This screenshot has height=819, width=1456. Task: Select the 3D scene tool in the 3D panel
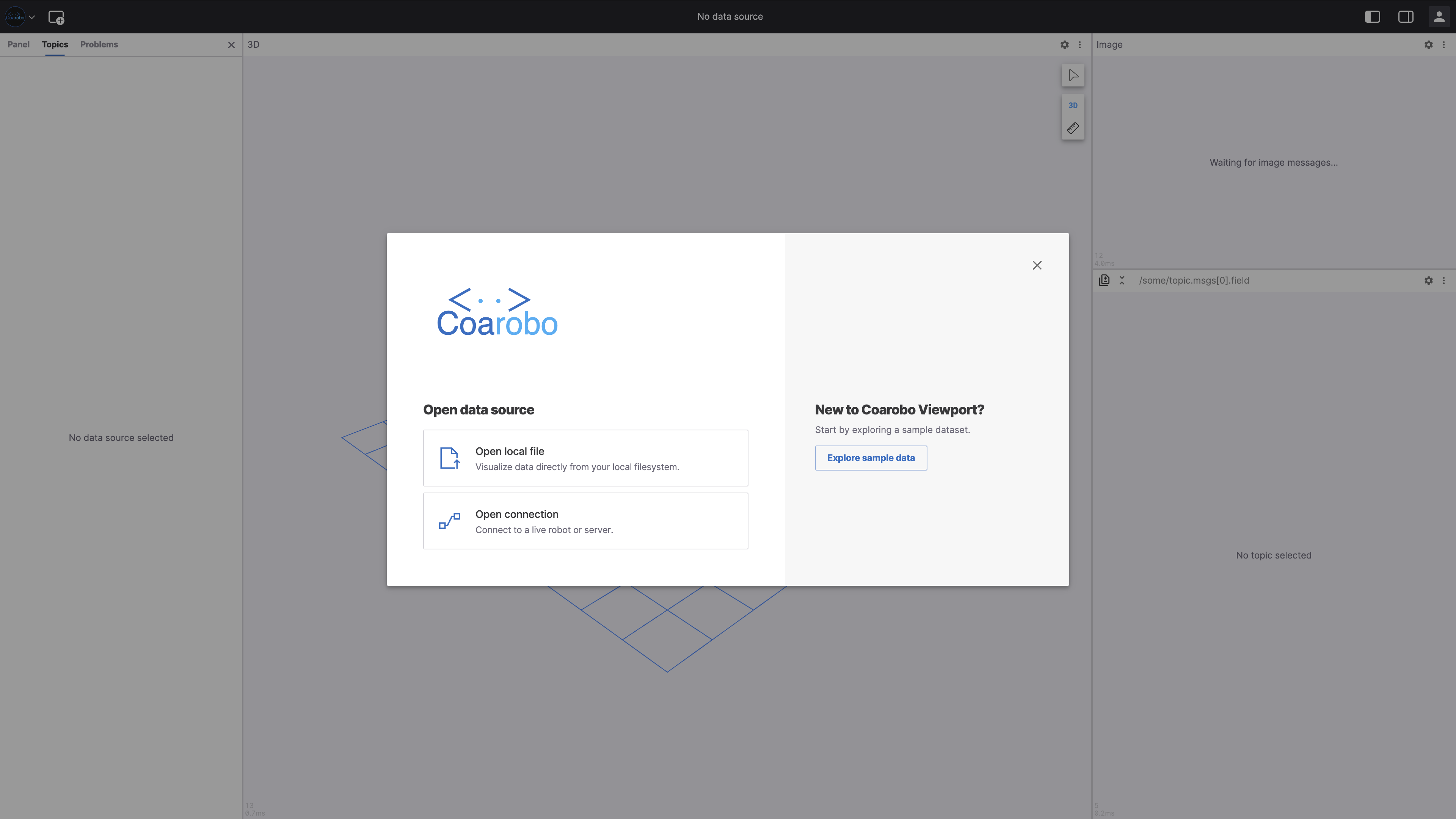point(1073,105)
